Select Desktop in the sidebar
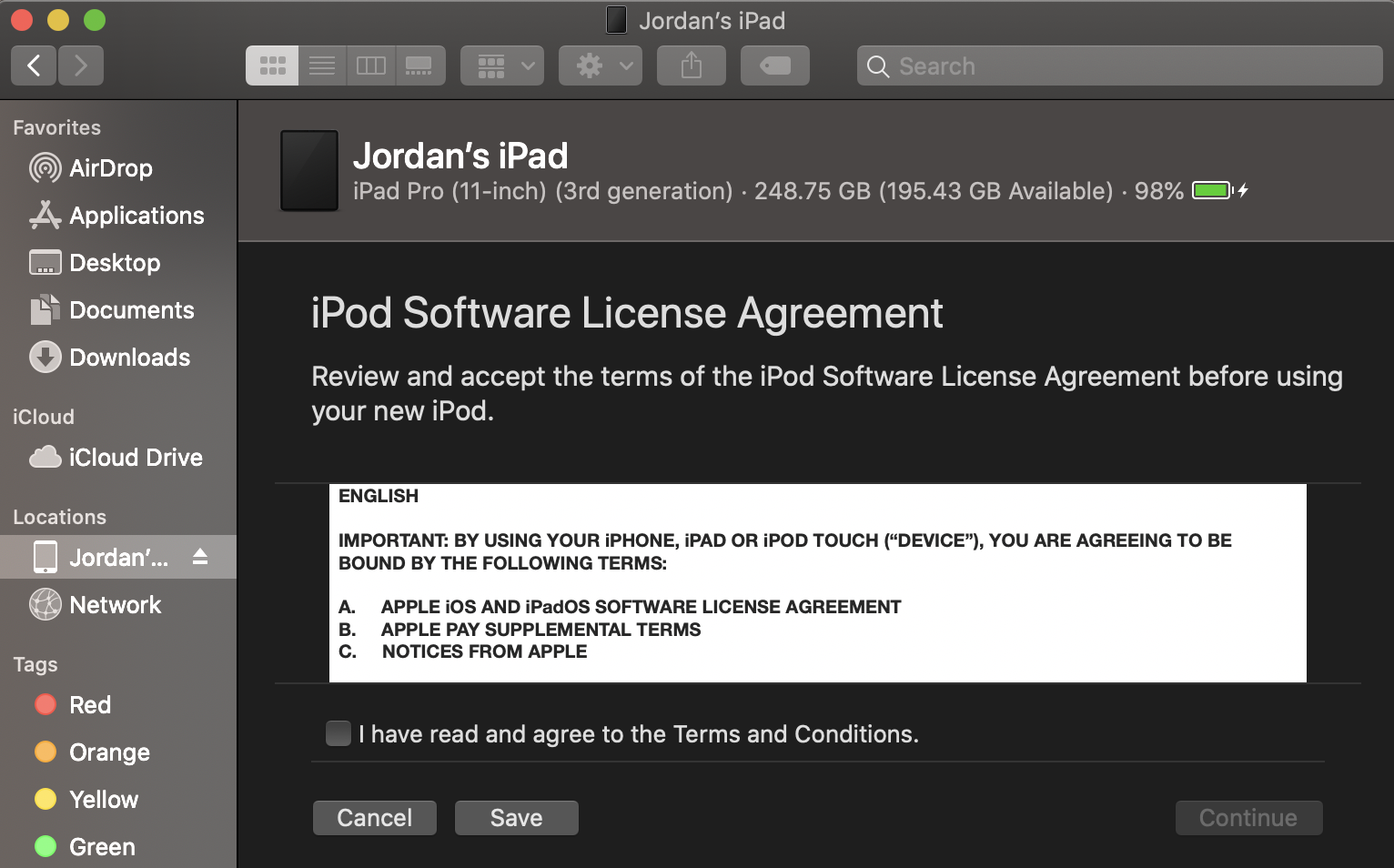 pos(118,263)
